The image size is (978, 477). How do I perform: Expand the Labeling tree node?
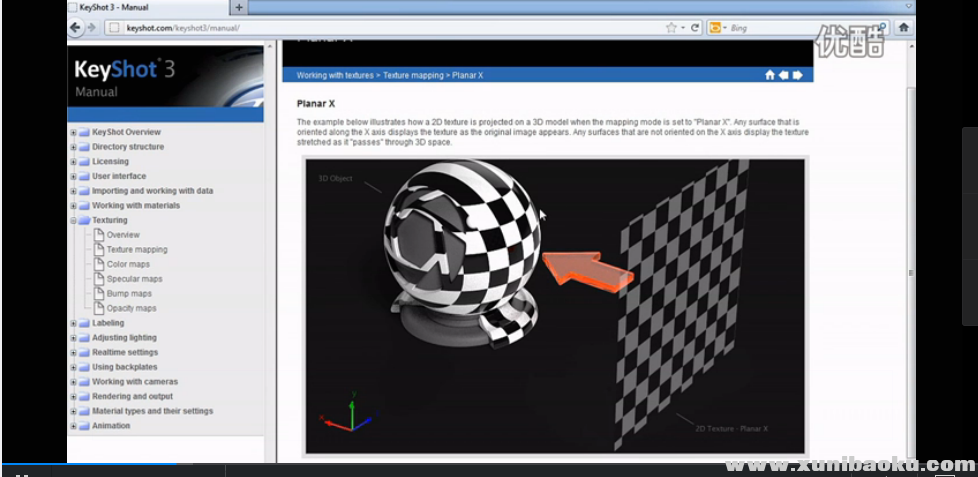pos(73,323)
